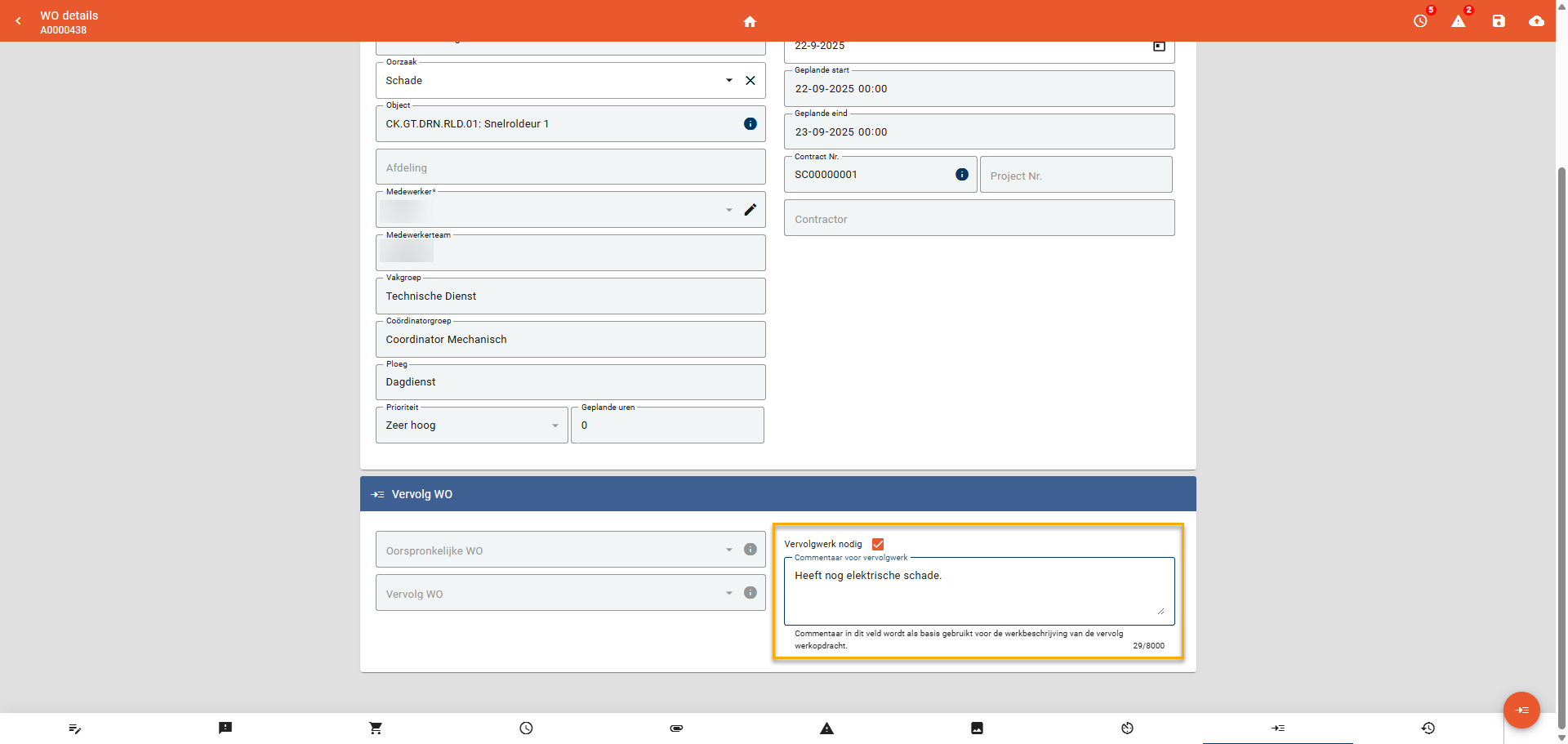This screenshot has height=744, width=1568.
Task: Click the cloud upload icon
Action: (1536, 21)
